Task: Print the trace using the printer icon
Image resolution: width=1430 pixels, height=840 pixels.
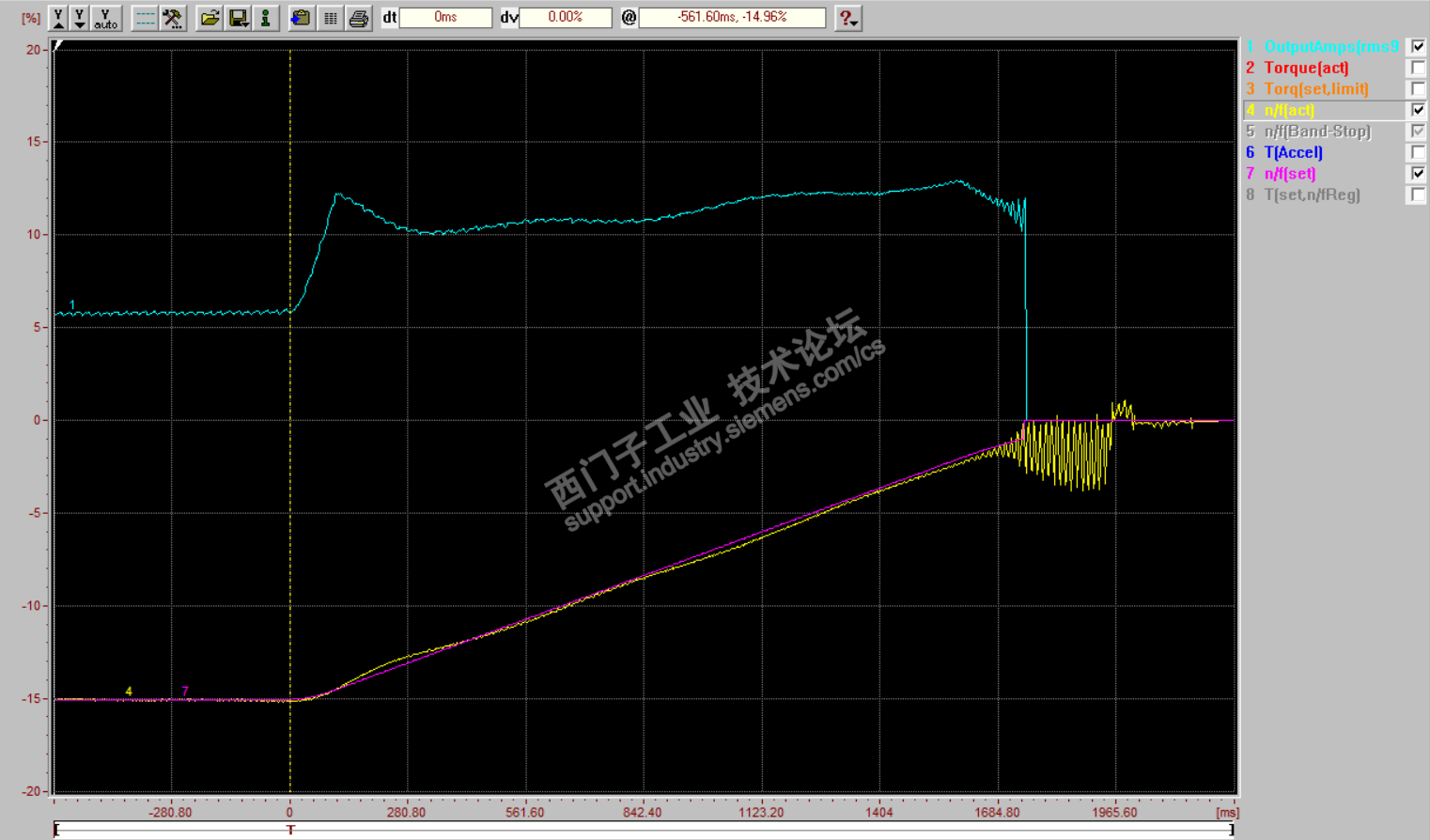Action: [358, 18]
